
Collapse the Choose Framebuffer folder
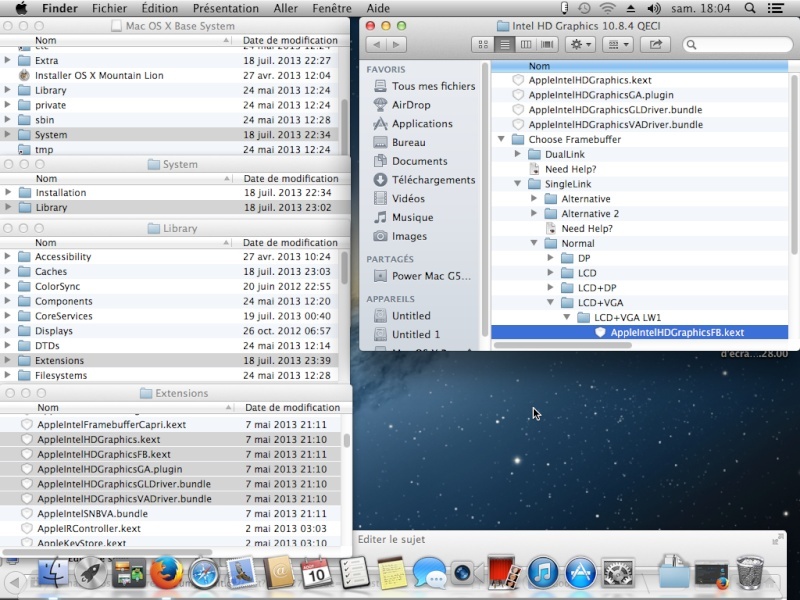pyautogui.click(x=501, y=139)
